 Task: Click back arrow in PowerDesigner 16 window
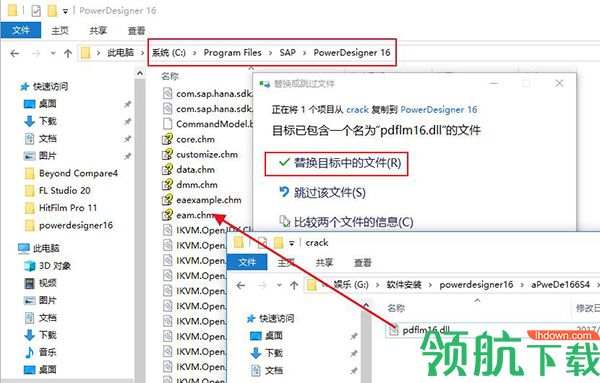pyautogui.click(x=15, y=53)
